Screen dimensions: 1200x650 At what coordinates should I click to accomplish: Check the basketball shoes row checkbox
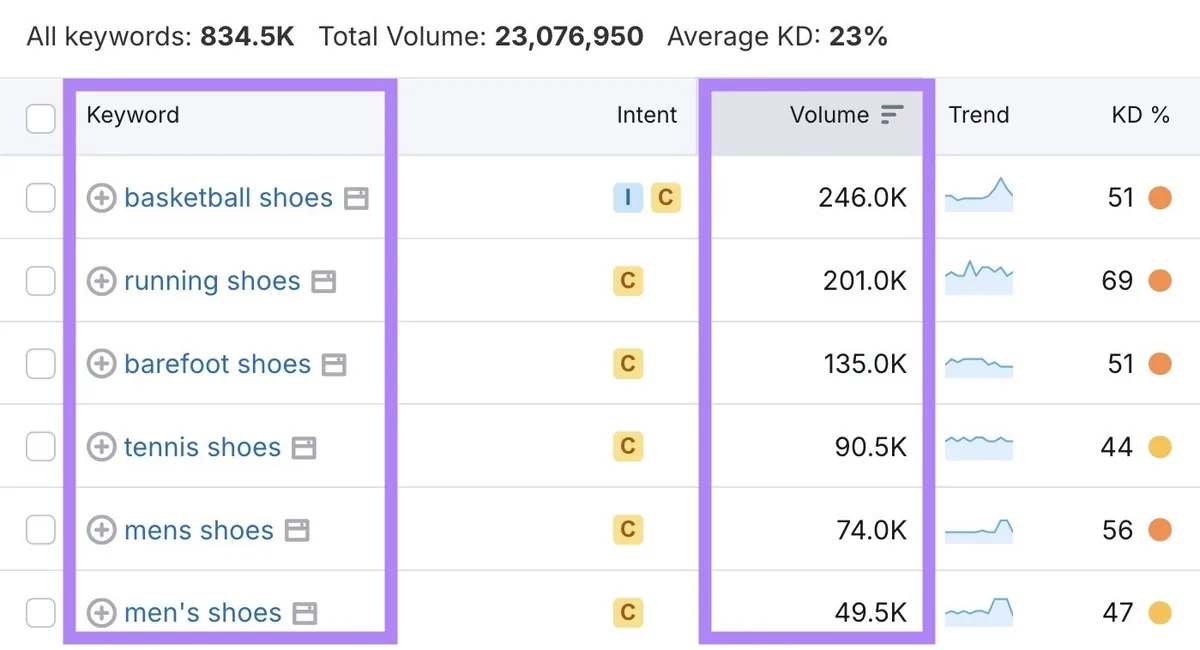click(40, 198)
